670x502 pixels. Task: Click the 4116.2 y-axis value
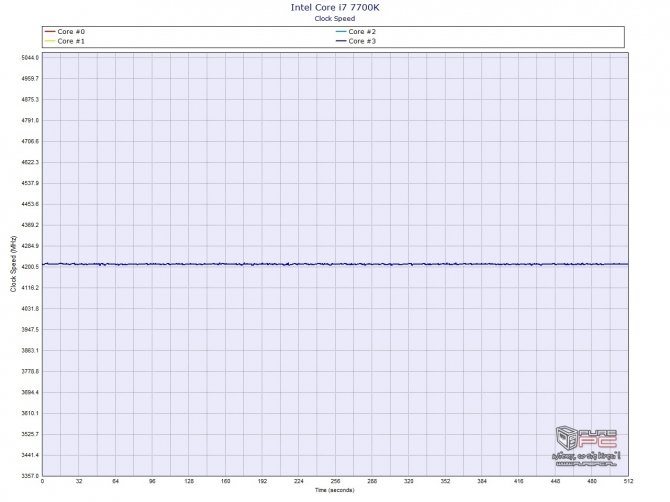click(30, 288)
